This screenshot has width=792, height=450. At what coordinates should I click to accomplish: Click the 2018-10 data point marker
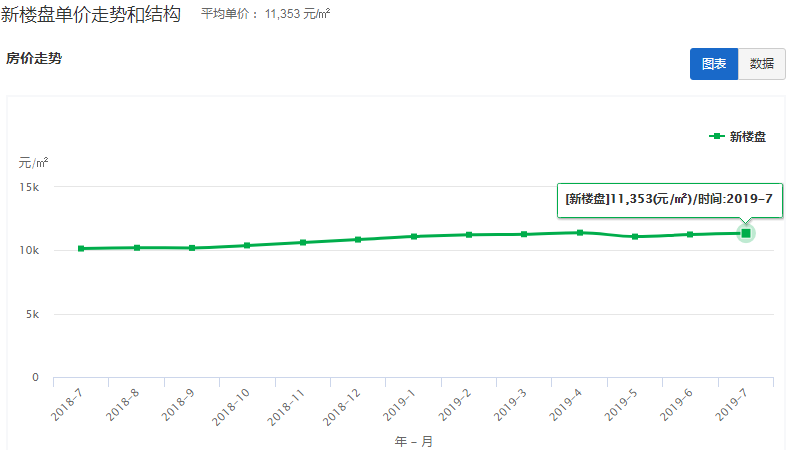pos(247,245)
